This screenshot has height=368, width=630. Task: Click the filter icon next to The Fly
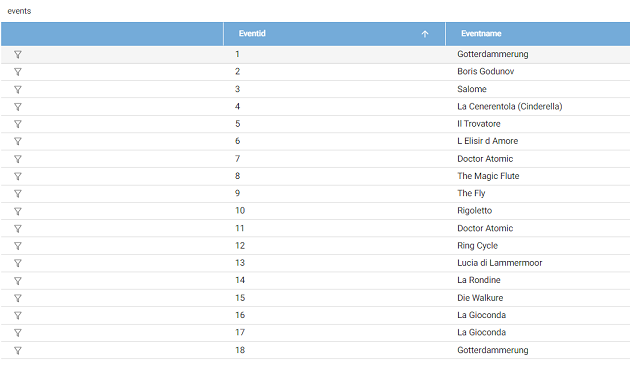pos(18,194)
